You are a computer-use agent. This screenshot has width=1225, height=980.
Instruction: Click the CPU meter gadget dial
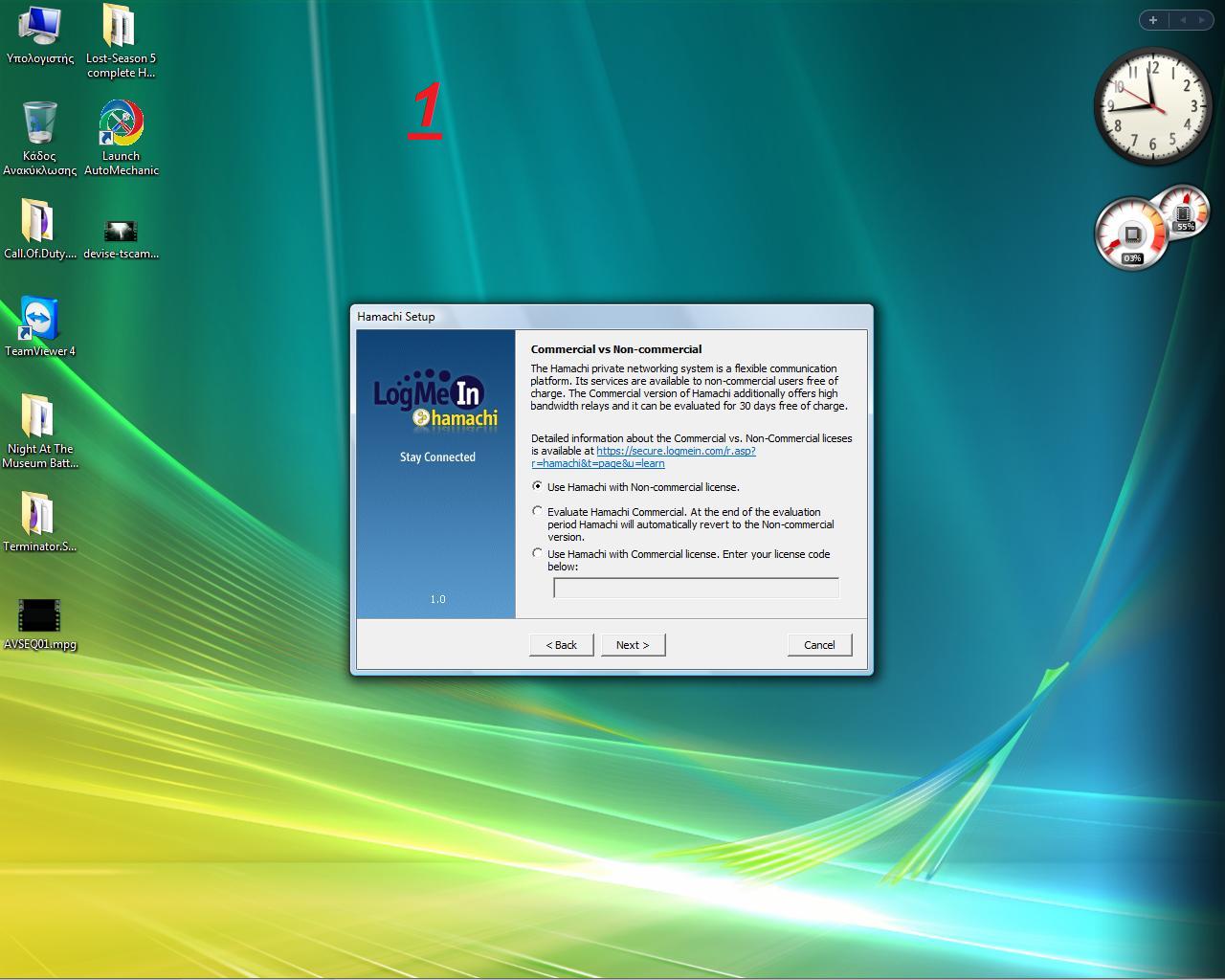click(1131, 234)
